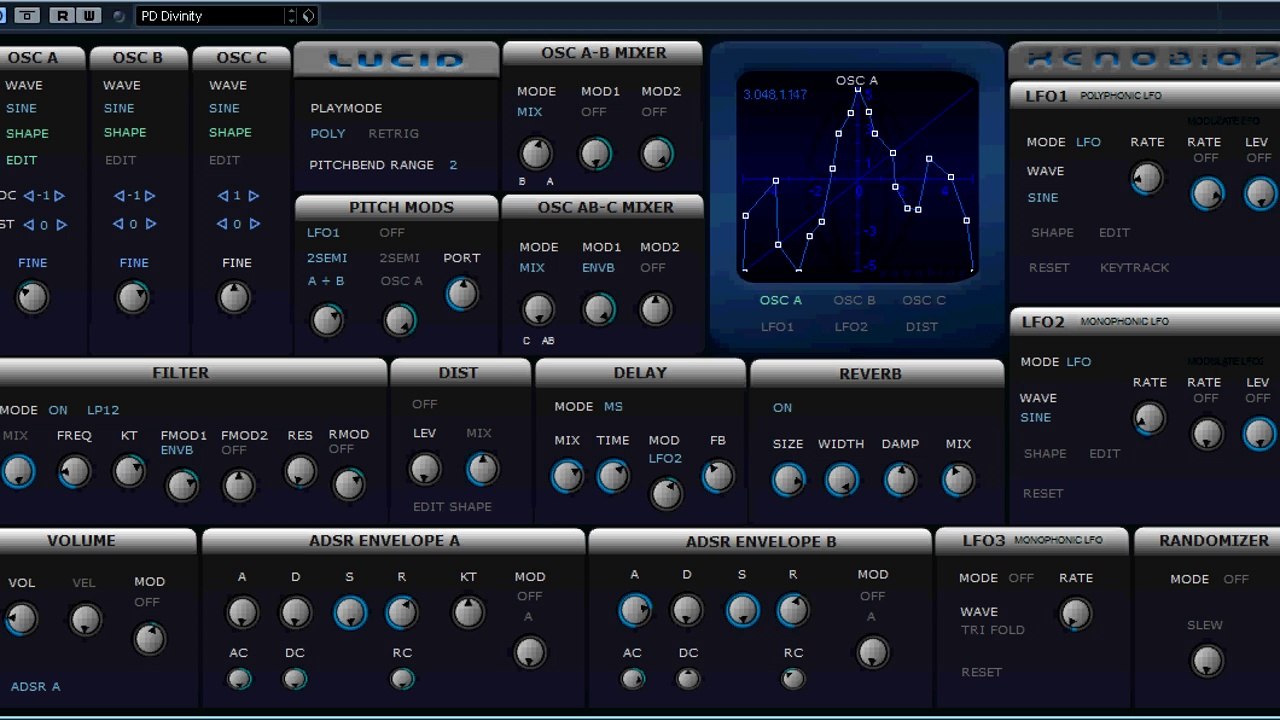Click RESET in the LFO1 panel
1280x720 pixels.
[x=1049, y=267]
